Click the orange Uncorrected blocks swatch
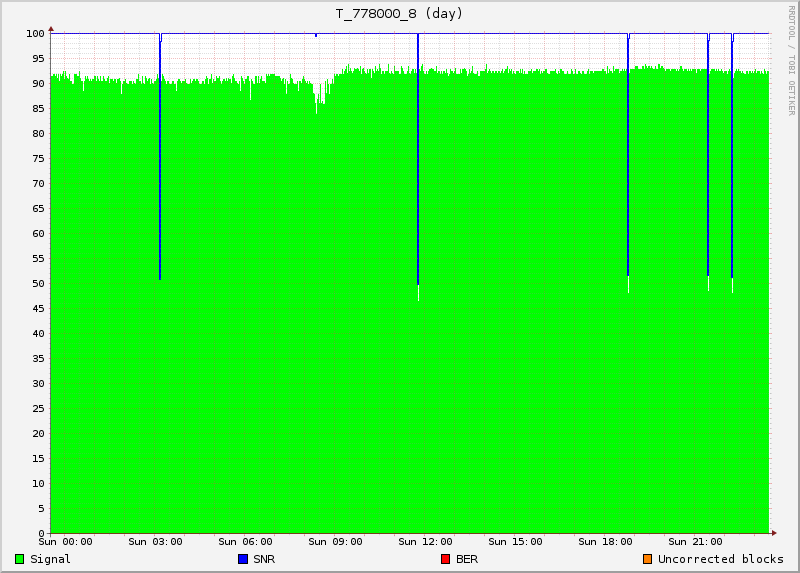Image resolution: width=800 pixels, height=573 pixels. [647, 559]
